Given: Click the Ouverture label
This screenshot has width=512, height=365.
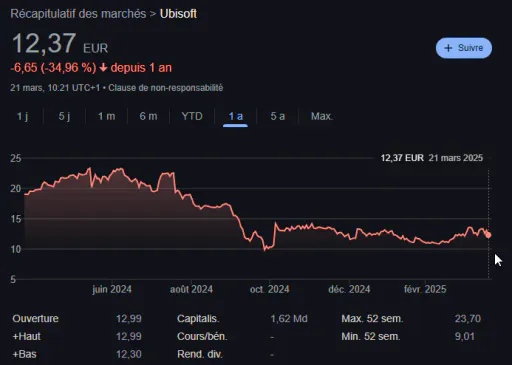Looking at the screenshot, I should click(x=35, y=319).
